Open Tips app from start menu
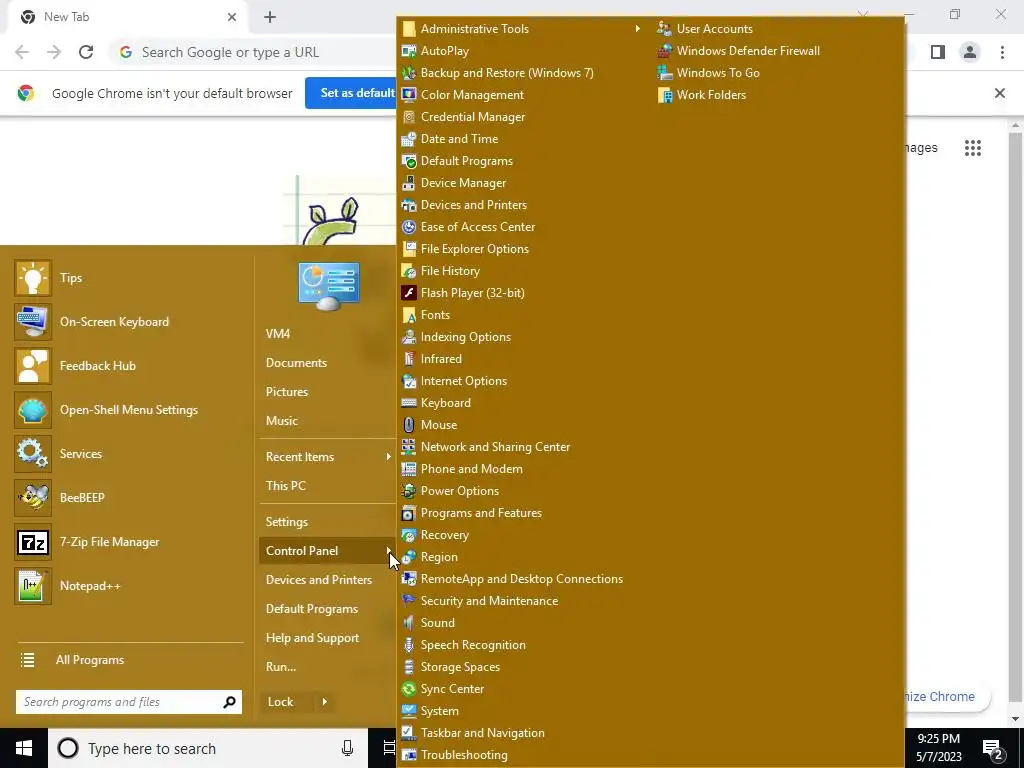Screen dimensions: 1024x768 (x=33, y=278)
